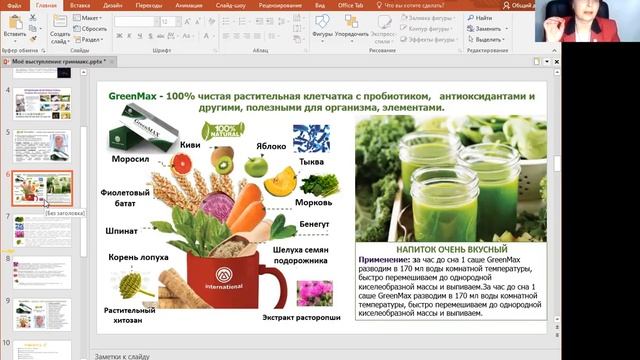Click the Reset (Сбросить) button
The image size is (640, 360).
tap(90, 29)
